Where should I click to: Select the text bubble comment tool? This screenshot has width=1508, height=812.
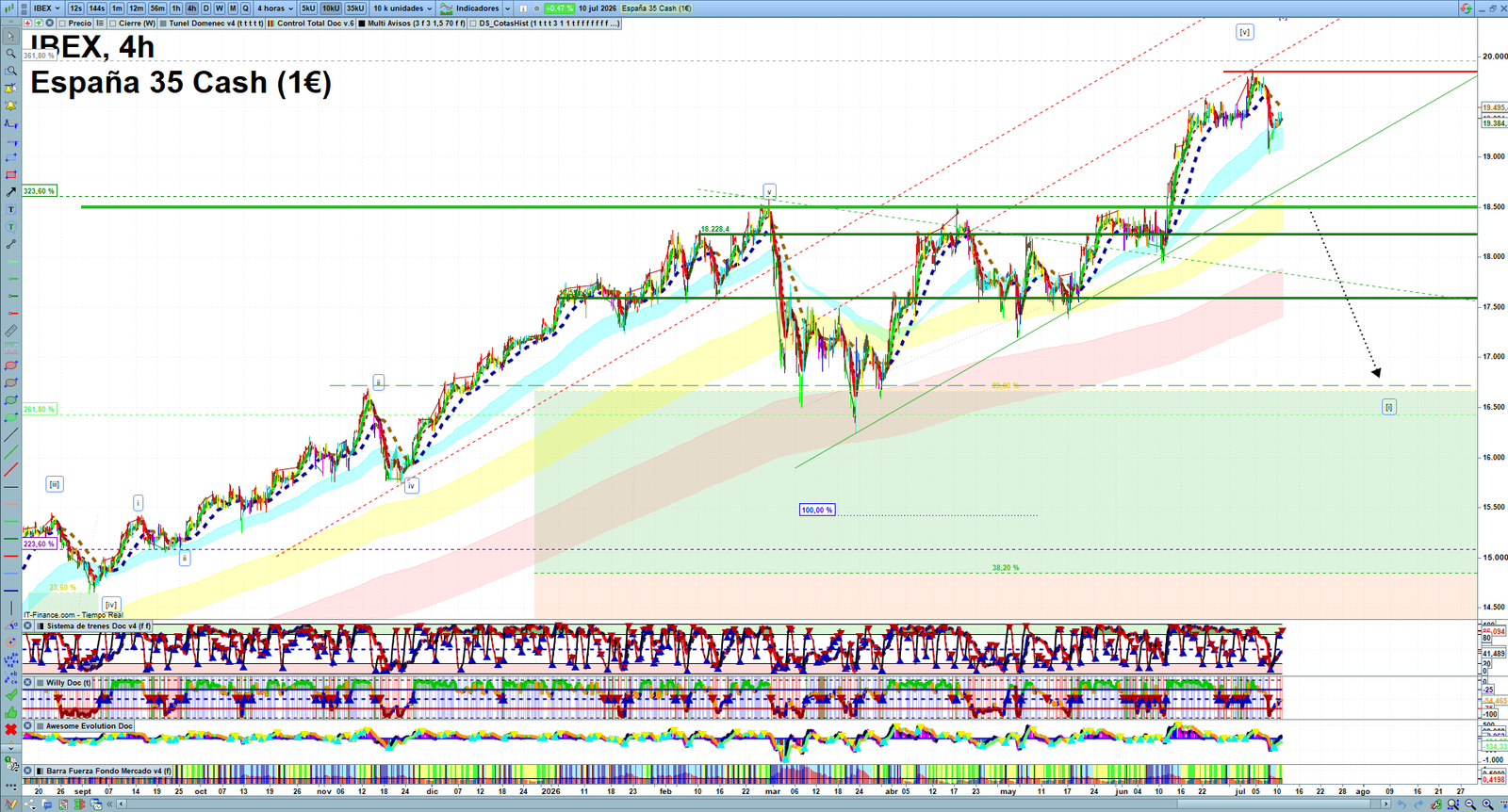point(11,226)
